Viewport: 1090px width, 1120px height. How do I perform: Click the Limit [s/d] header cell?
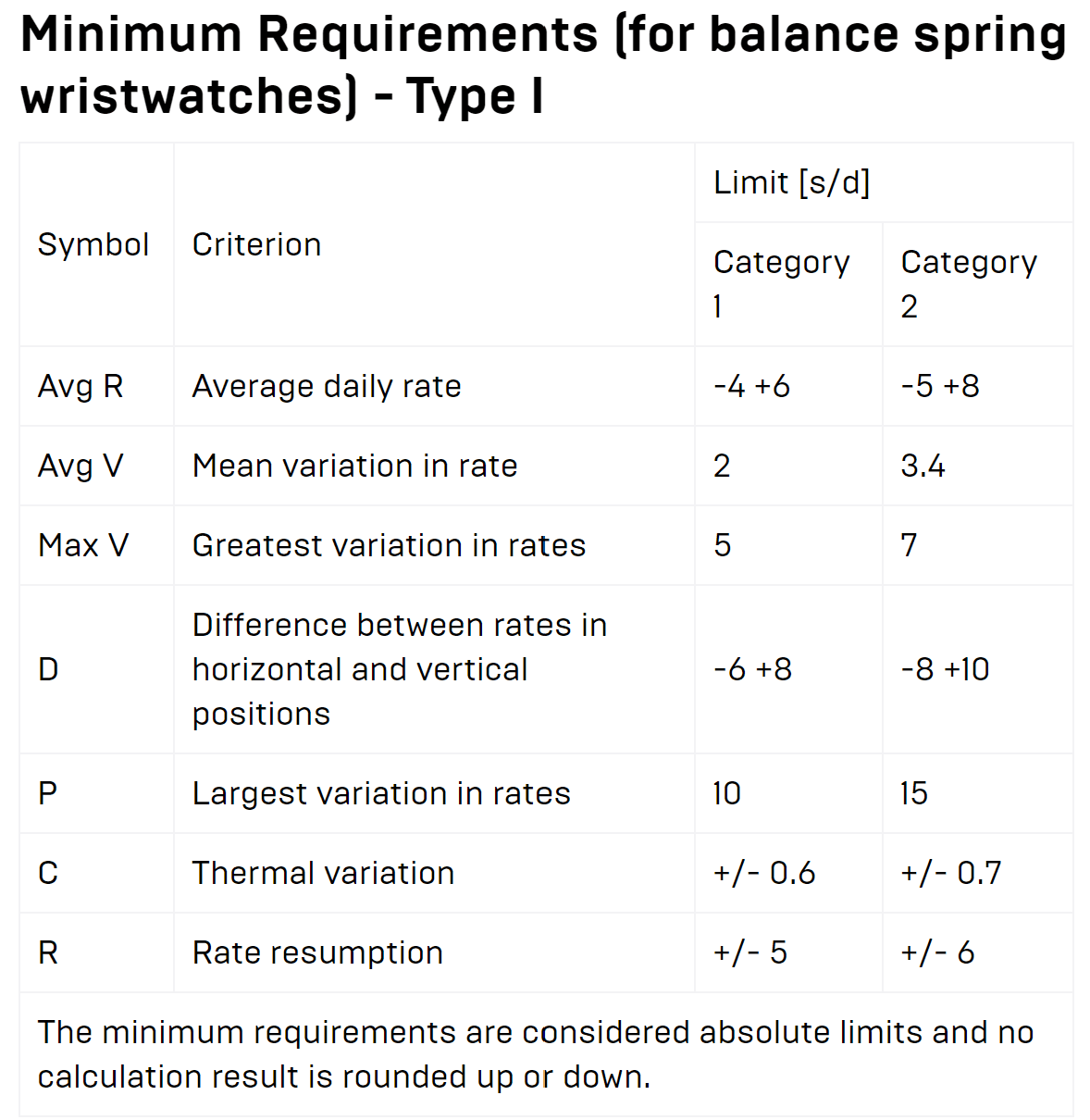pos(792,182)
